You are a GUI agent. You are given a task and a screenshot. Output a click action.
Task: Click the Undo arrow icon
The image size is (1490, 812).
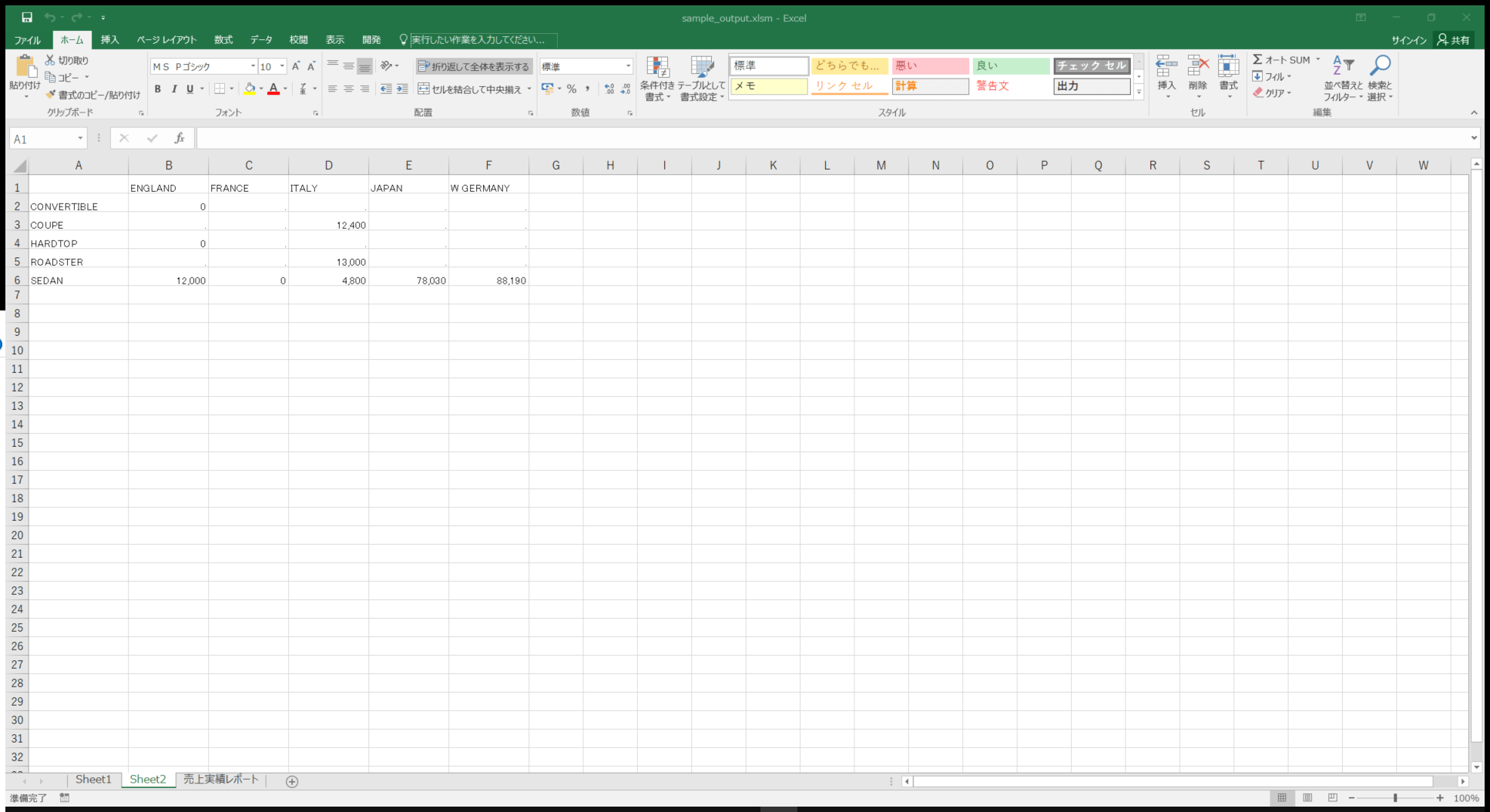pyautogui.click(x=49, y=17)
